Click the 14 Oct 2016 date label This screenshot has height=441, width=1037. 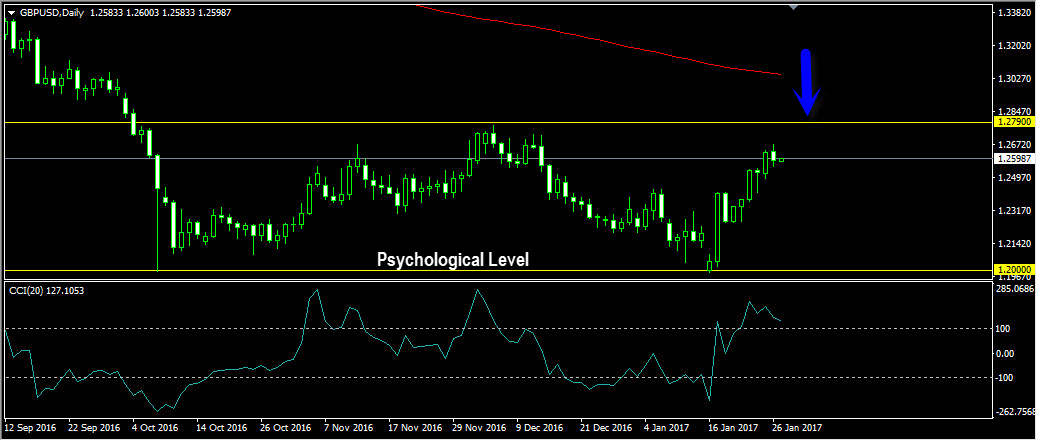(220, 427)
